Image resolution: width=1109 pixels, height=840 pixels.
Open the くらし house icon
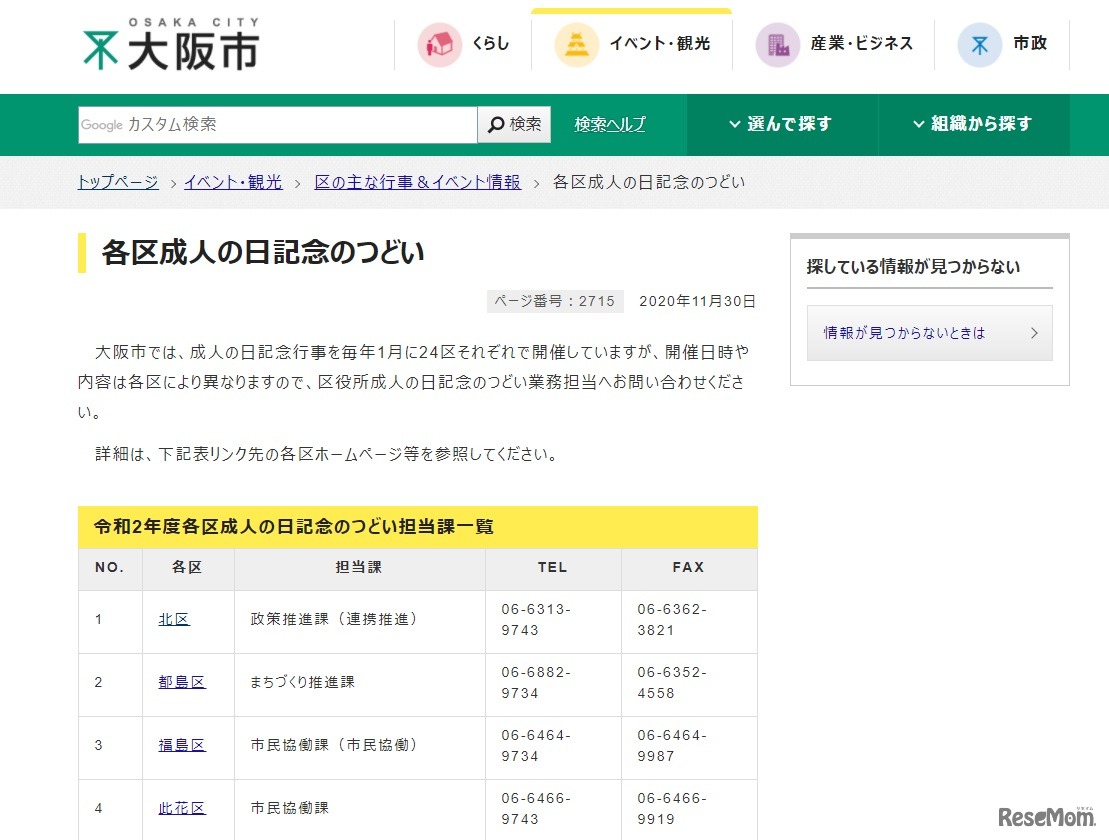439,45
